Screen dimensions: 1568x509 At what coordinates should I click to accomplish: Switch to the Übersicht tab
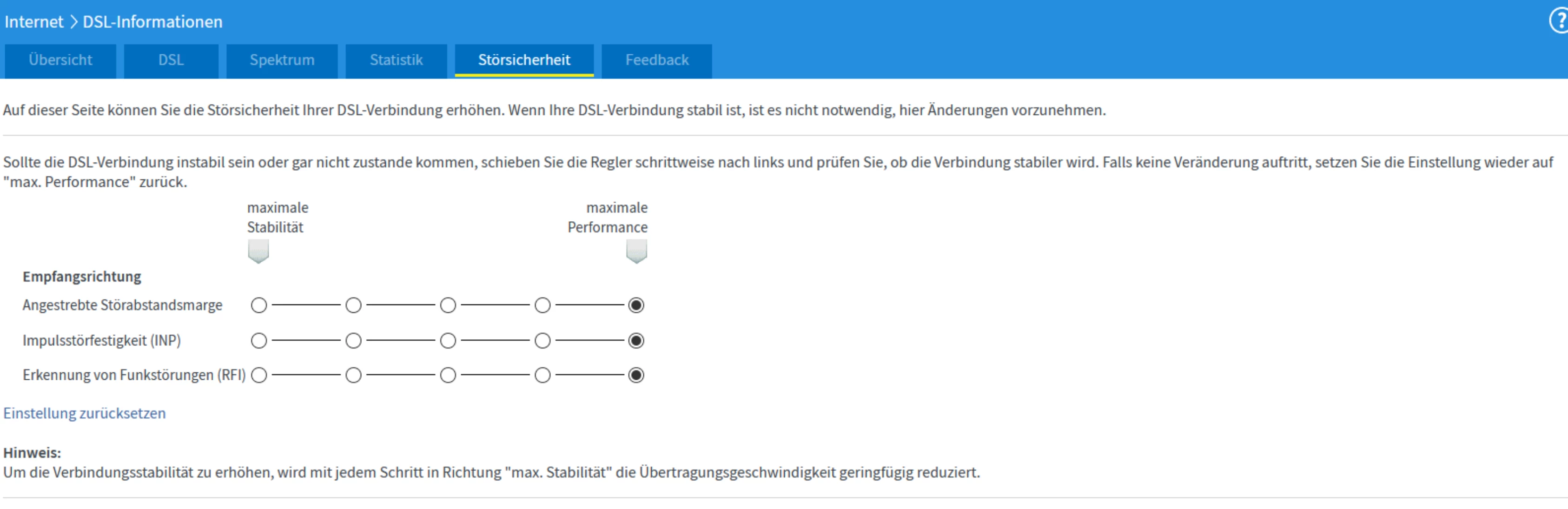click(60, 60)
